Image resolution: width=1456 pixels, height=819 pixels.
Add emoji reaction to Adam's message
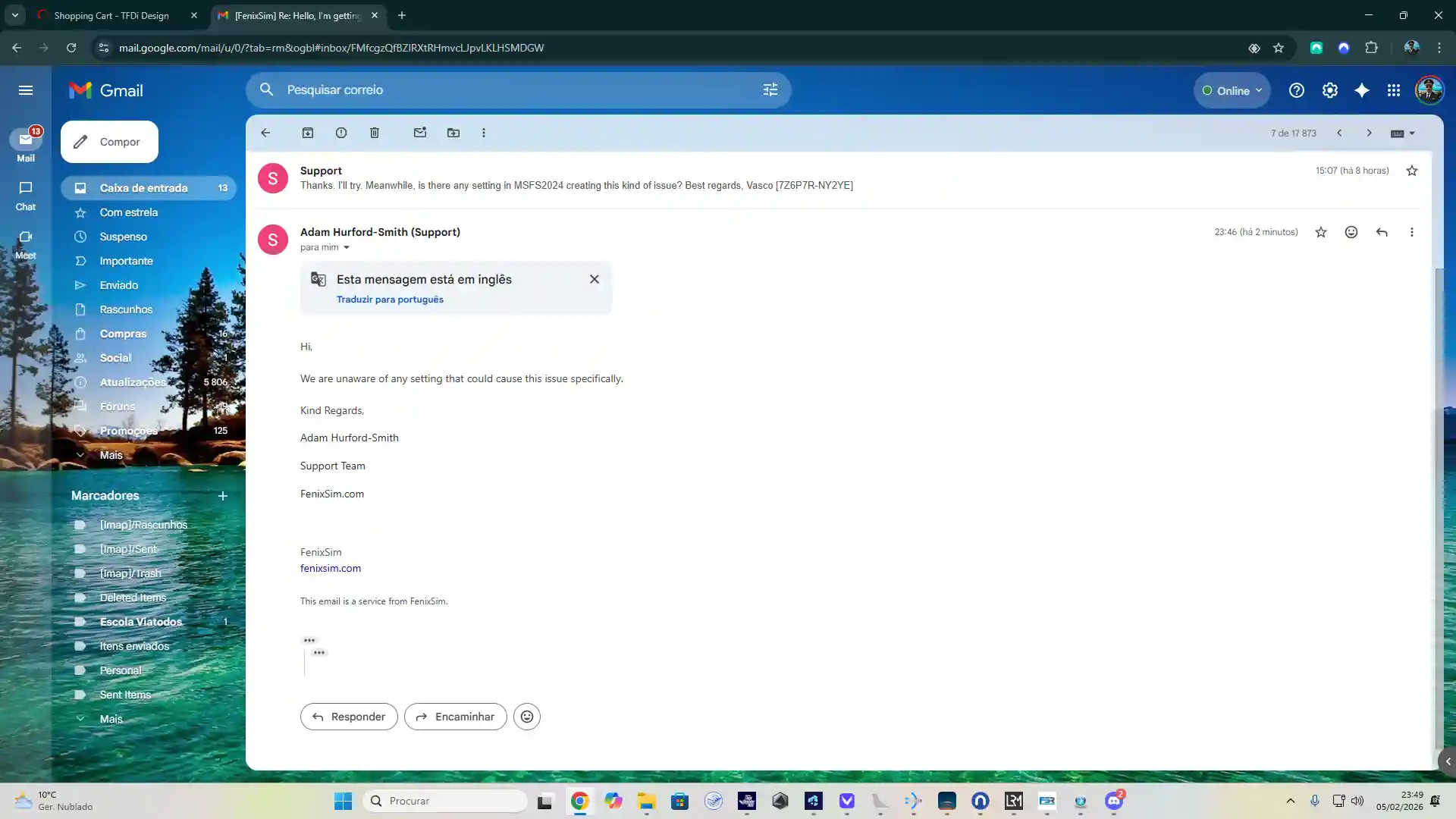(x=1351, y=232)
